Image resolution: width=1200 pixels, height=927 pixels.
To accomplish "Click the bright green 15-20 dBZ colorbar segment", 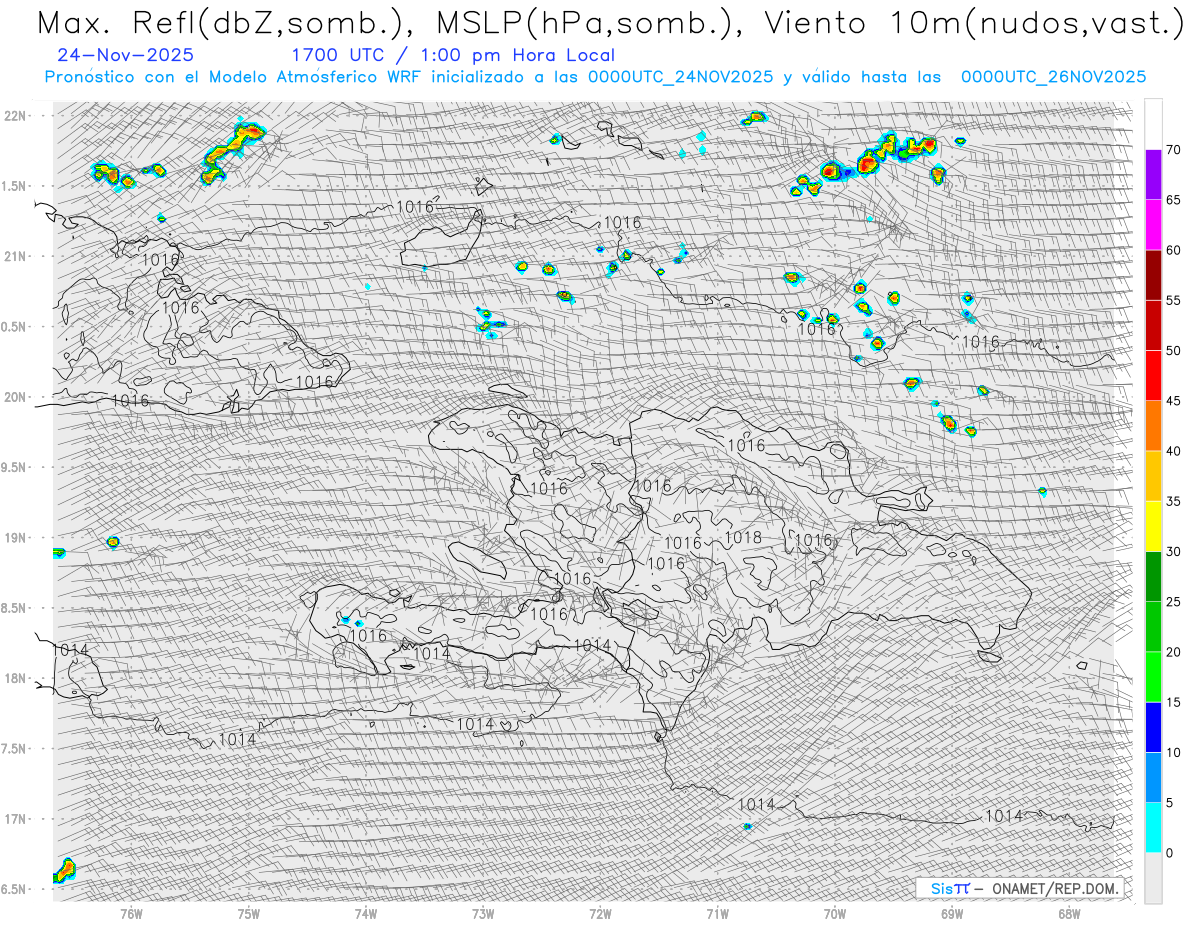I will coord(1153,677).
